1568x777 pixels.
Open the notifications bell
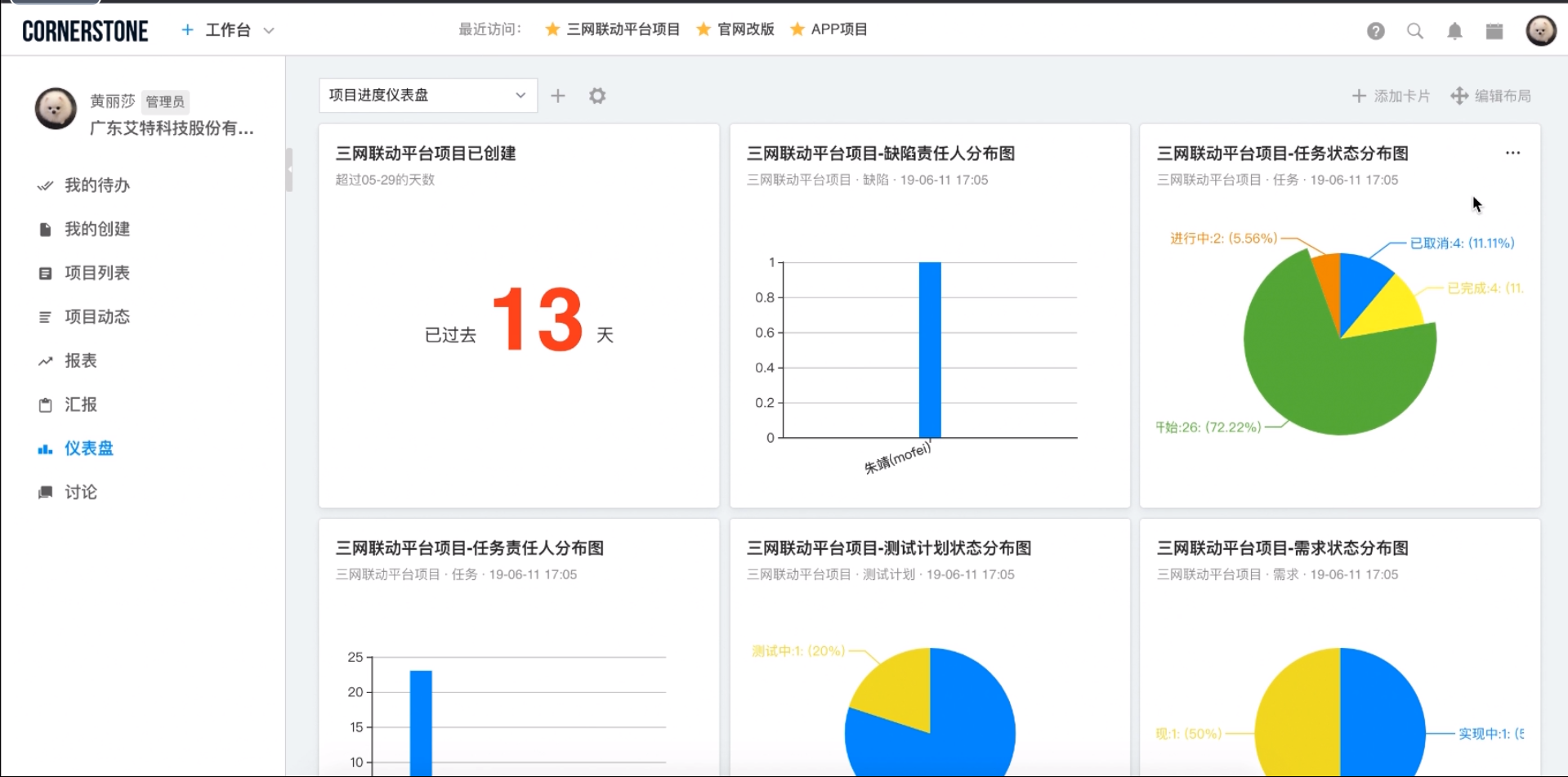tap(1455, 30)
